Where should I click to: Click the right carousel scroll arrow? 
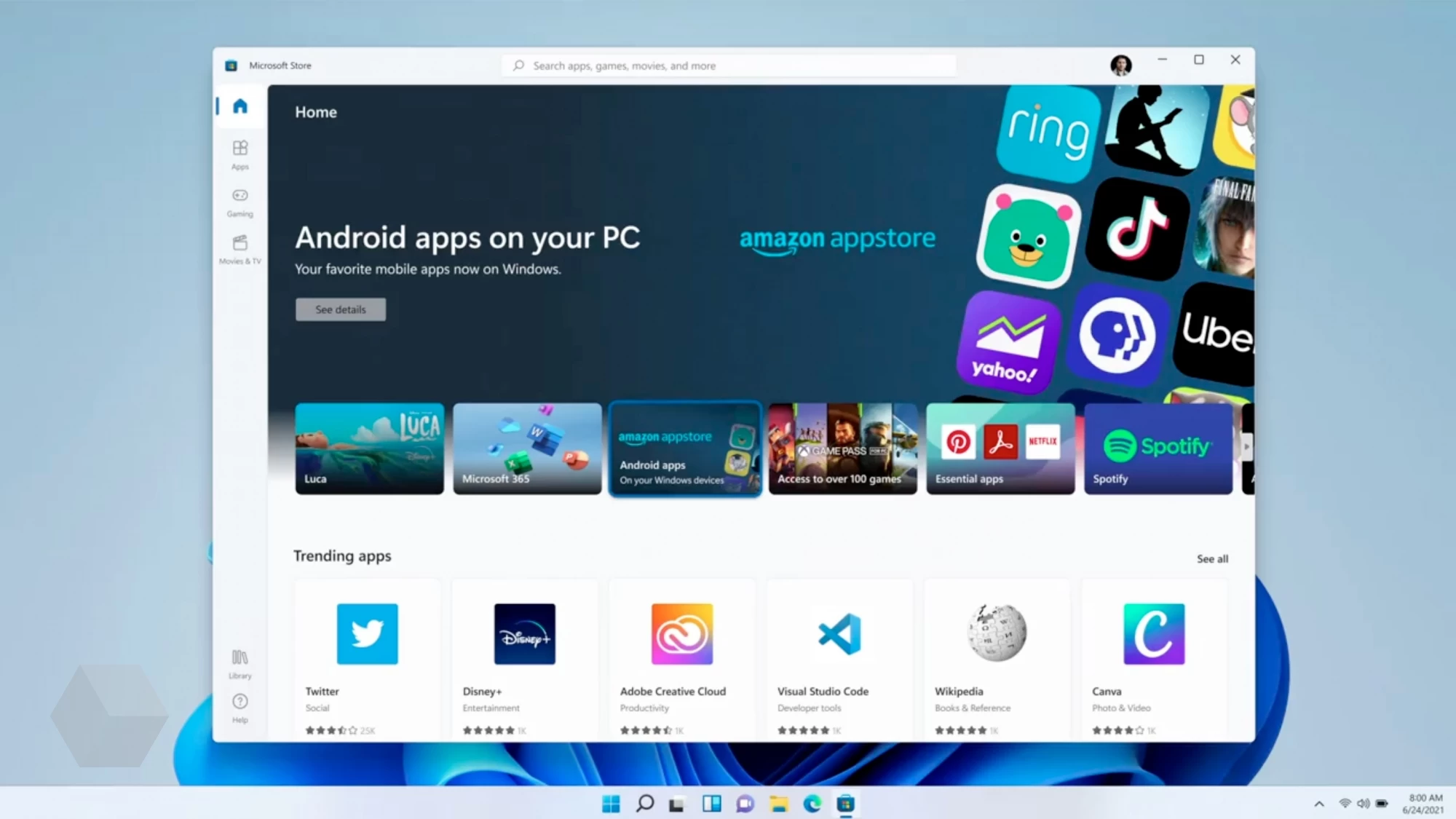[x=1246, y=448]
